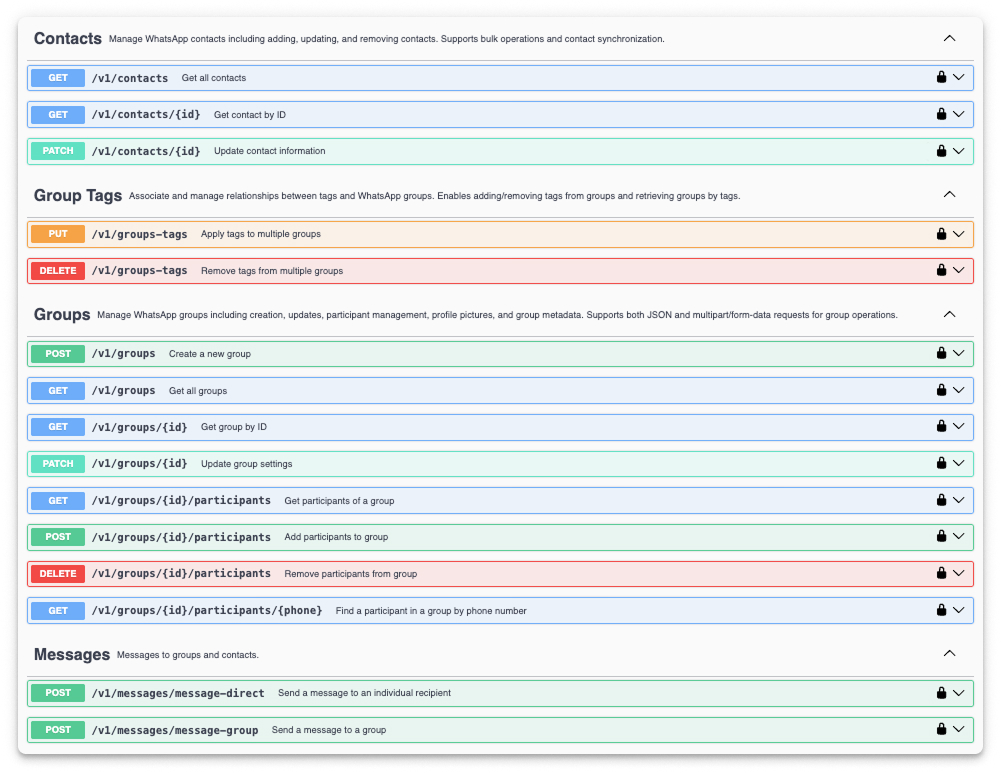Open authorization lock for GET /v1/contacts/{id}
The width and height of the screenshot is (1001, 773).
coord(940,114)
